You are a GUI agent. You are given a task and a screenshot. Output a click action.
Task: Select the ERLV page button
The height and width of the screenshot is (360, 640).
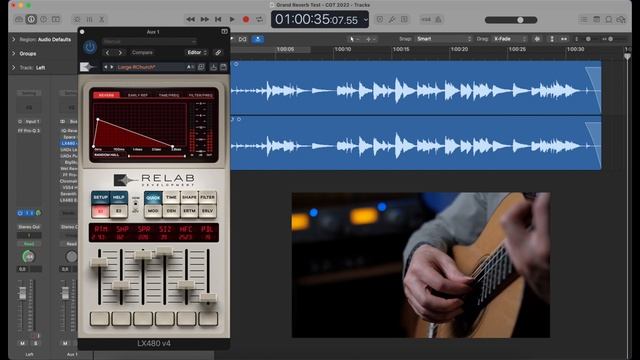point(207,211)
